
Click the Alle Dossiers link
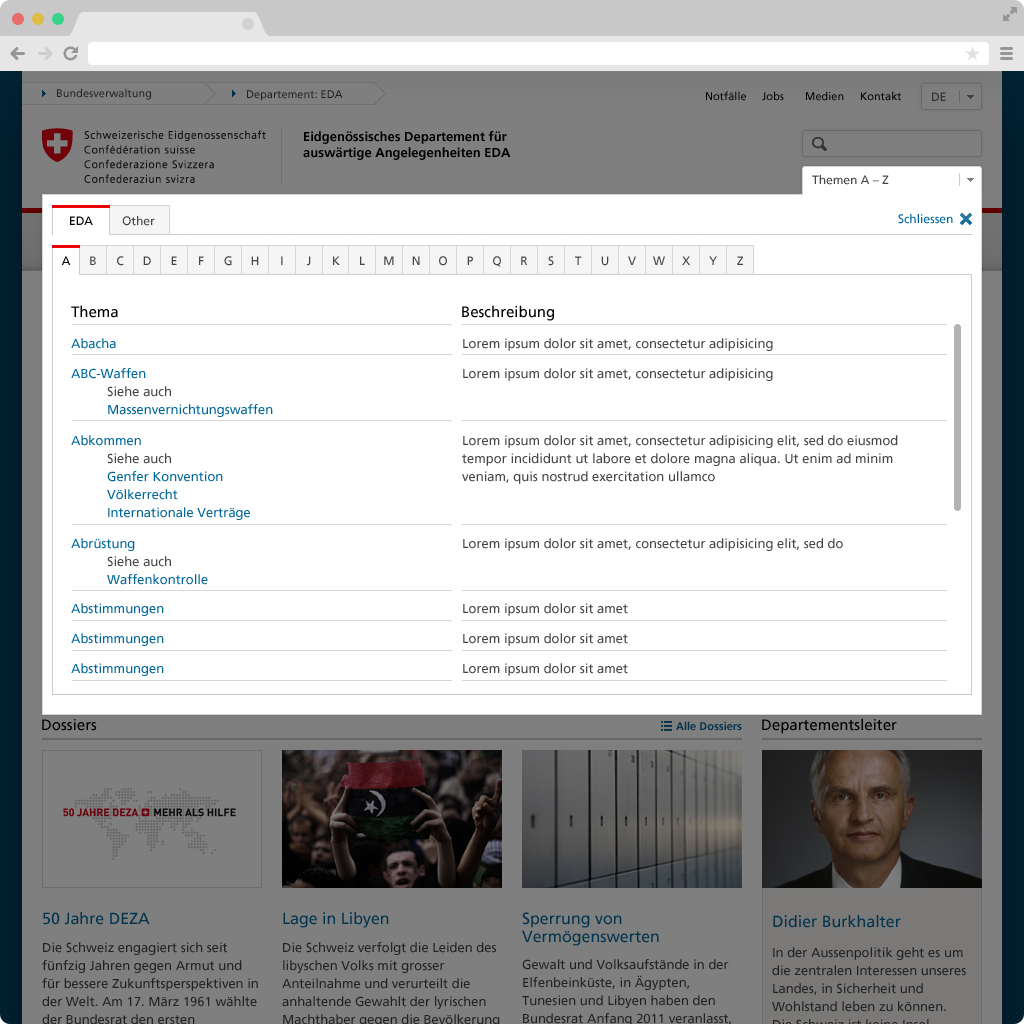pos(709,726)
